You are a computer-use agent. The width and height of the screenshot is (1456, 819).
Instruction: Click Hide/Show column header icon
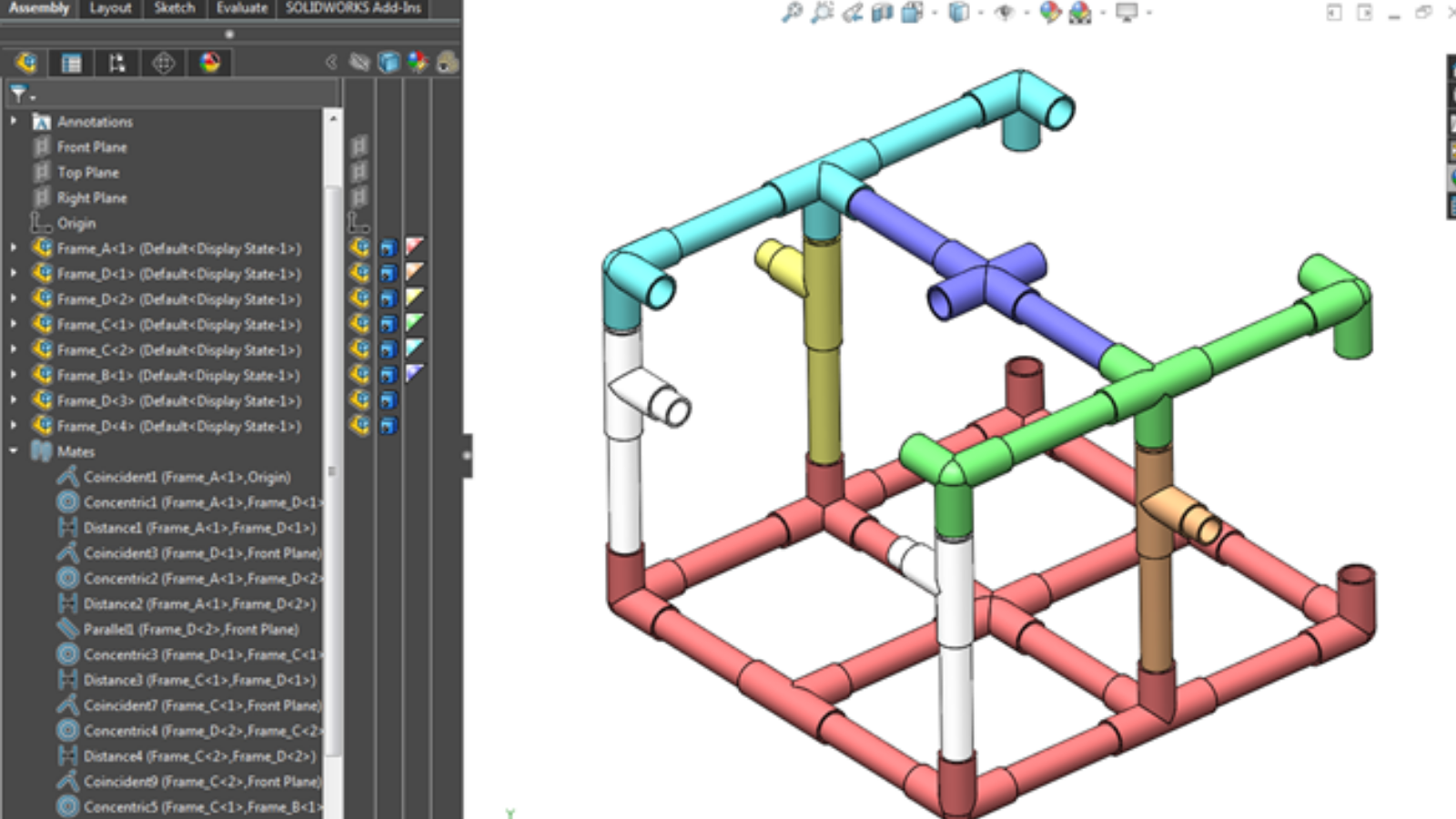pos(359,62)
